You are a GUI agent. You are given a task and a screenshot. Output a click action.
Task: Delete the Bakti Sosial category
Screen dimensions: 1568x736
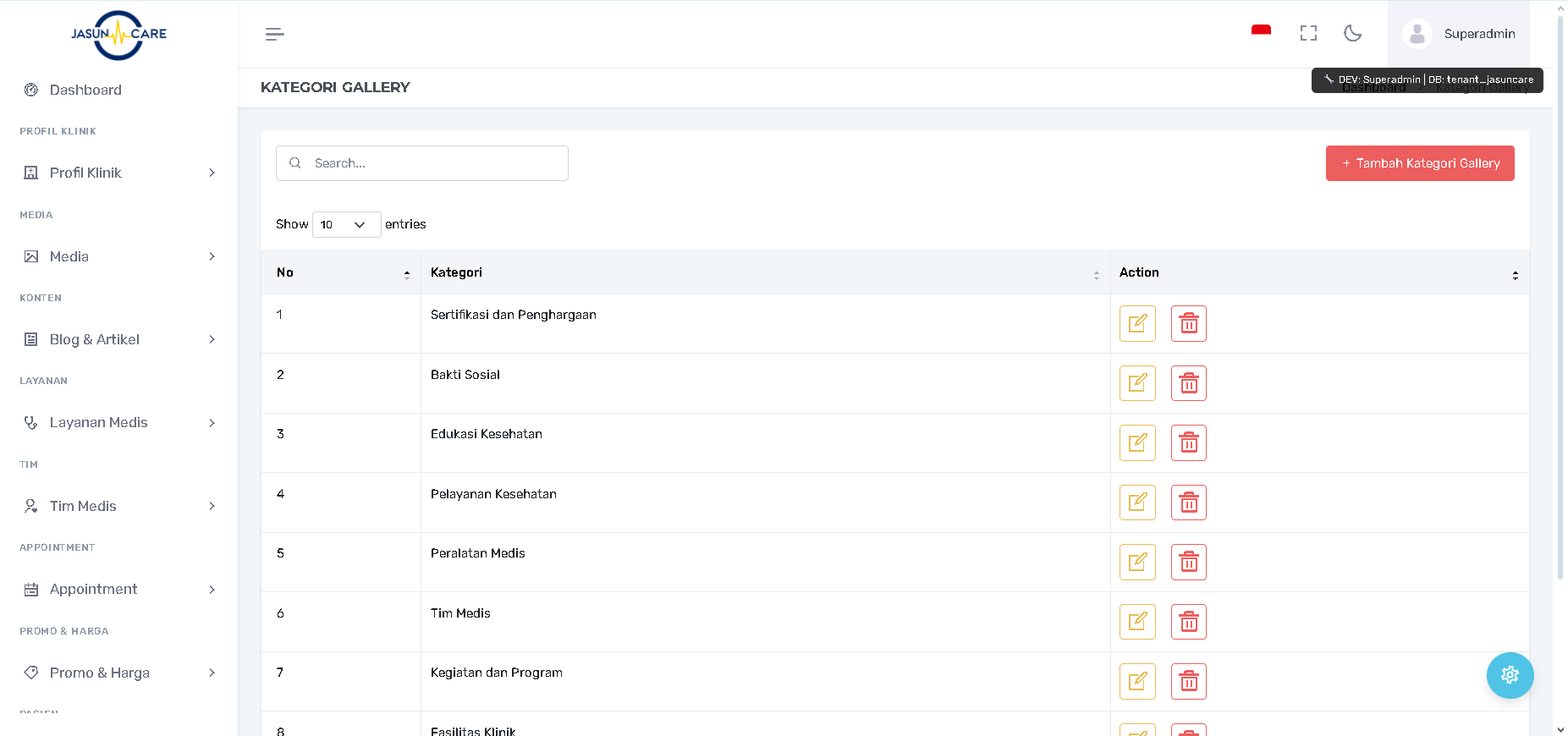click(x=1188, y=383)
